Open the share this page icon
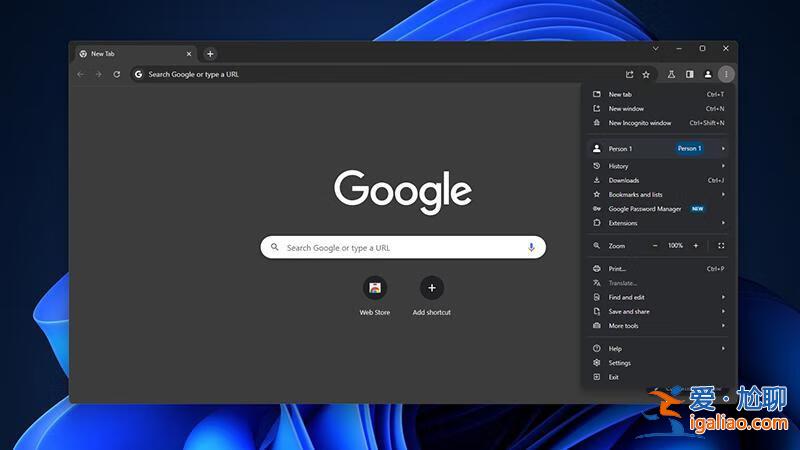Screen dimensions: 800x450 coord(629,74)
